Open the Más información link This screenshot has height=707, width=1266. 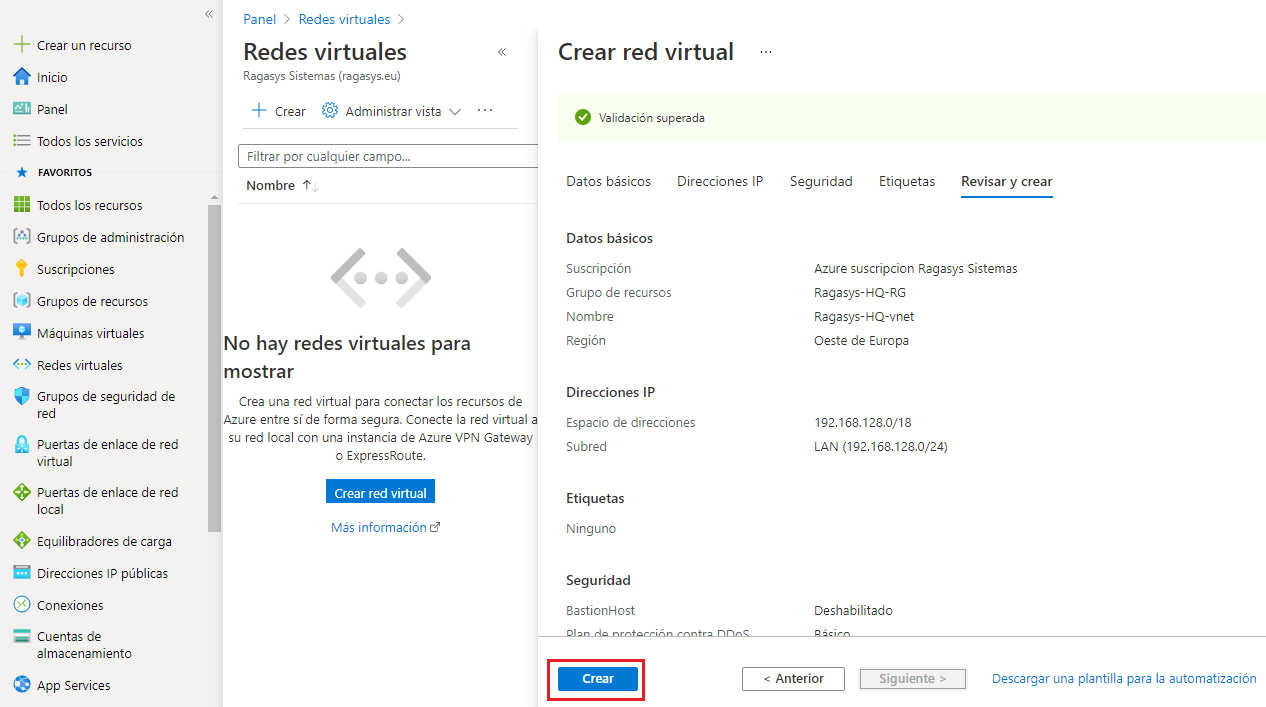[385, 527]
